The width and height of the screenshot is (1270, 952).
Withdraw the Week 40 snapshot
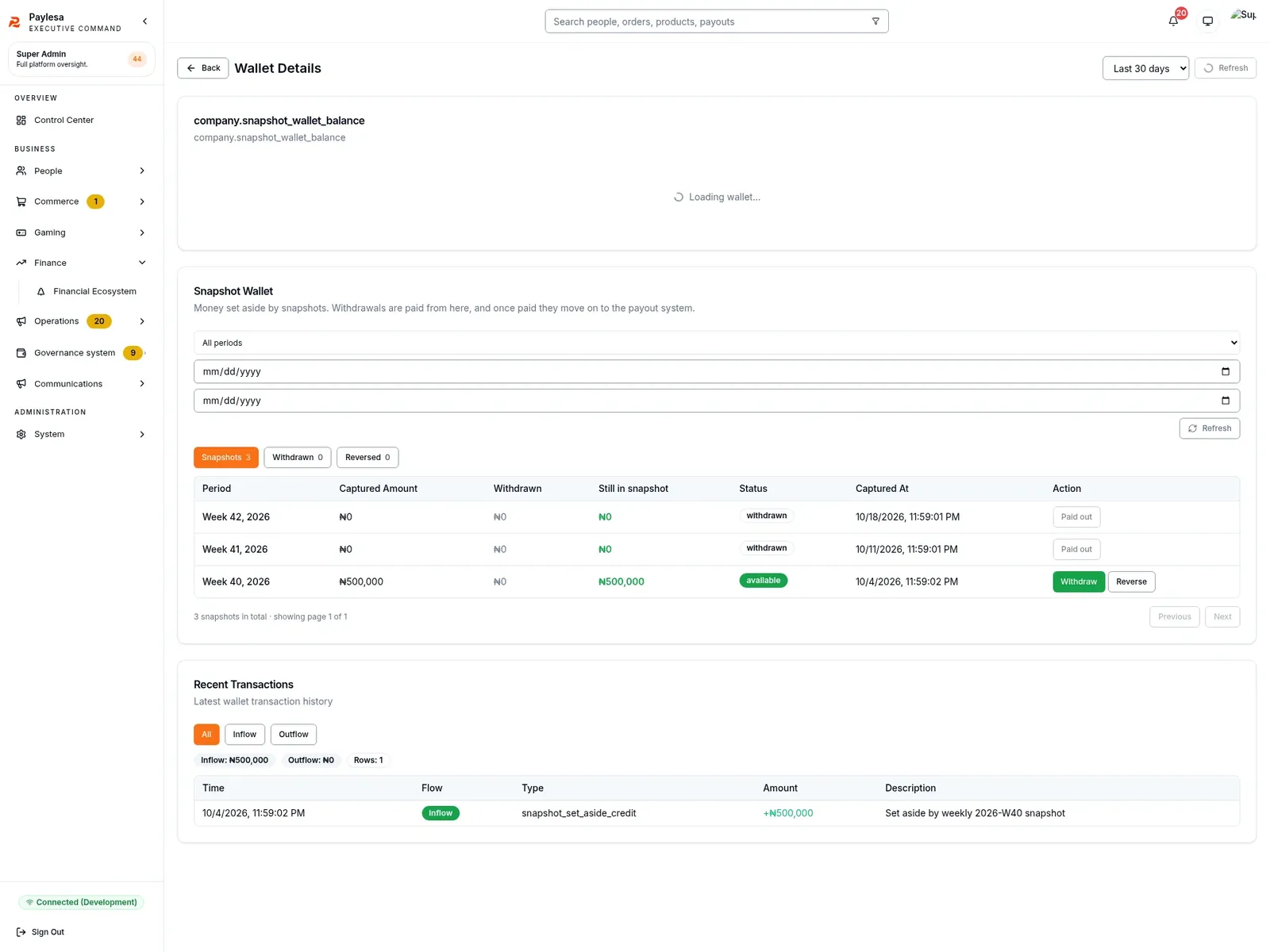click(1079, 582)
